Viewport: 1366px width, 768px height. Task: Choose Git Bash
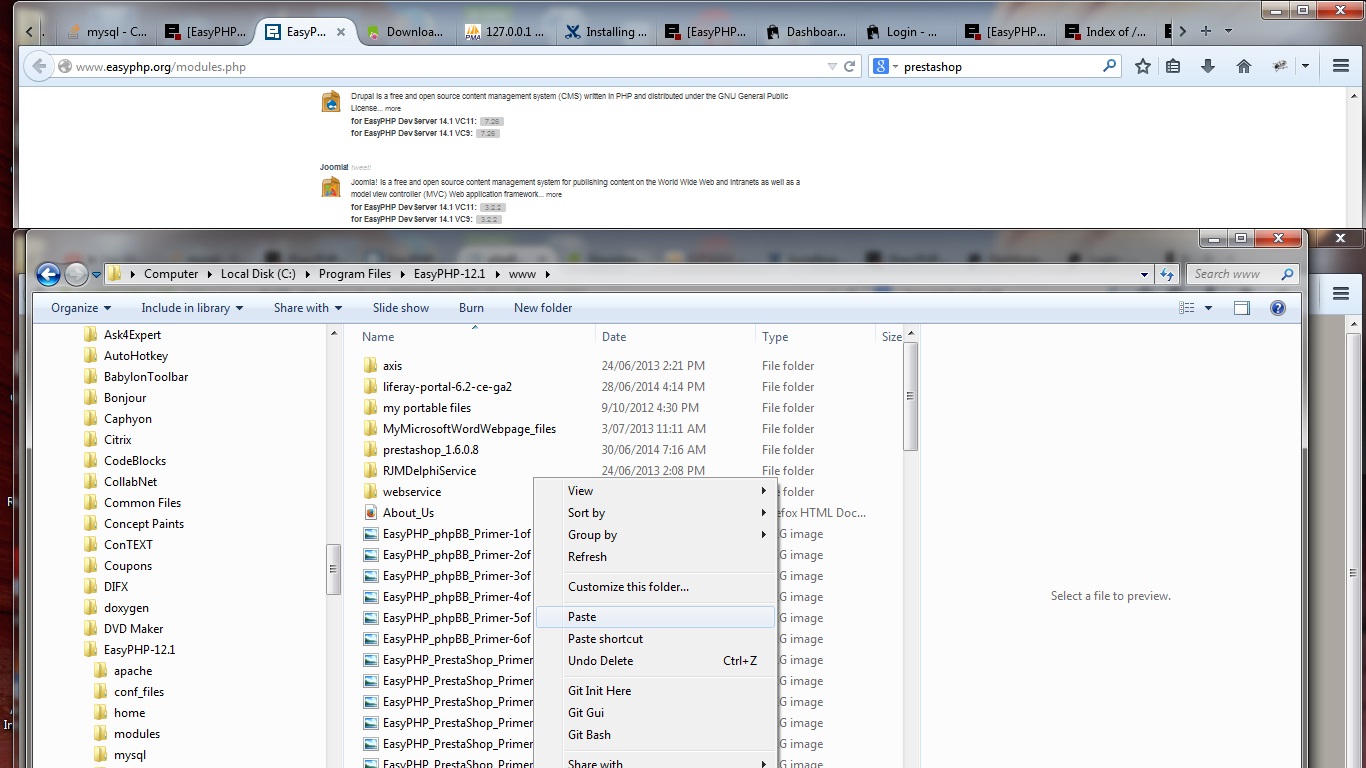[656, 735]
